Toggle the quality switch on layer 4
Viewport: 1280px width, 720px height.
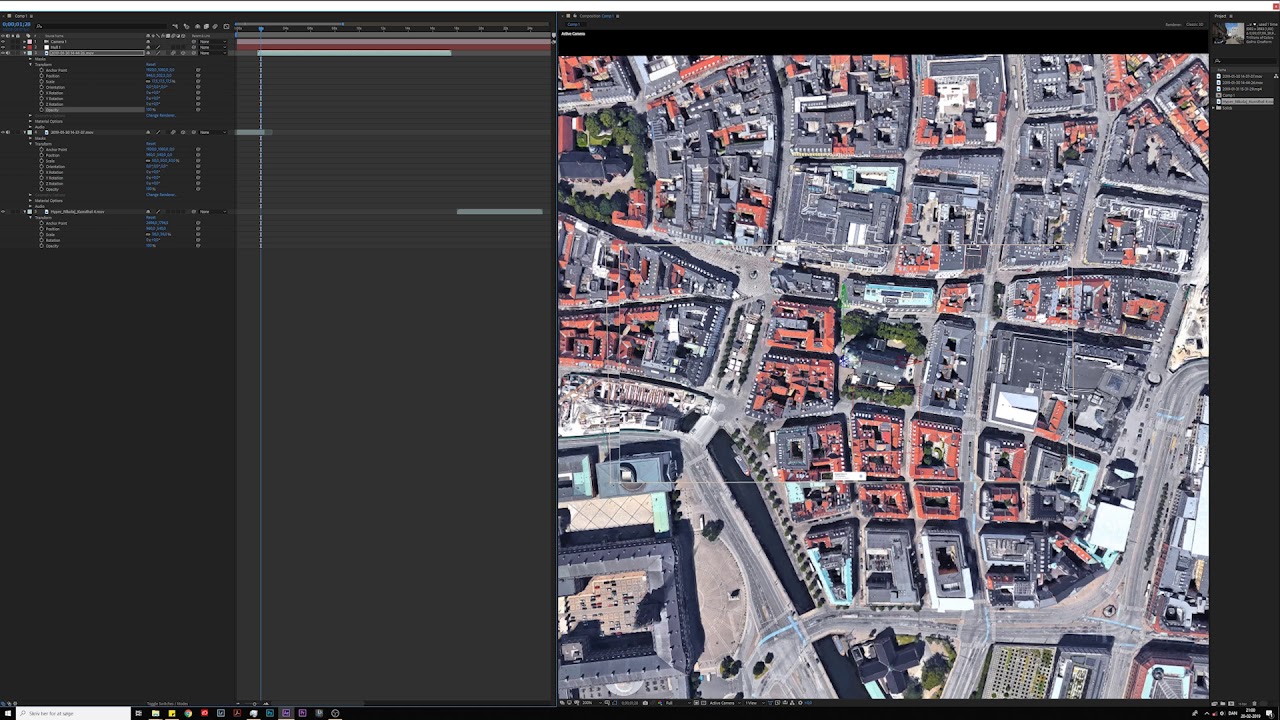(158, 132)
